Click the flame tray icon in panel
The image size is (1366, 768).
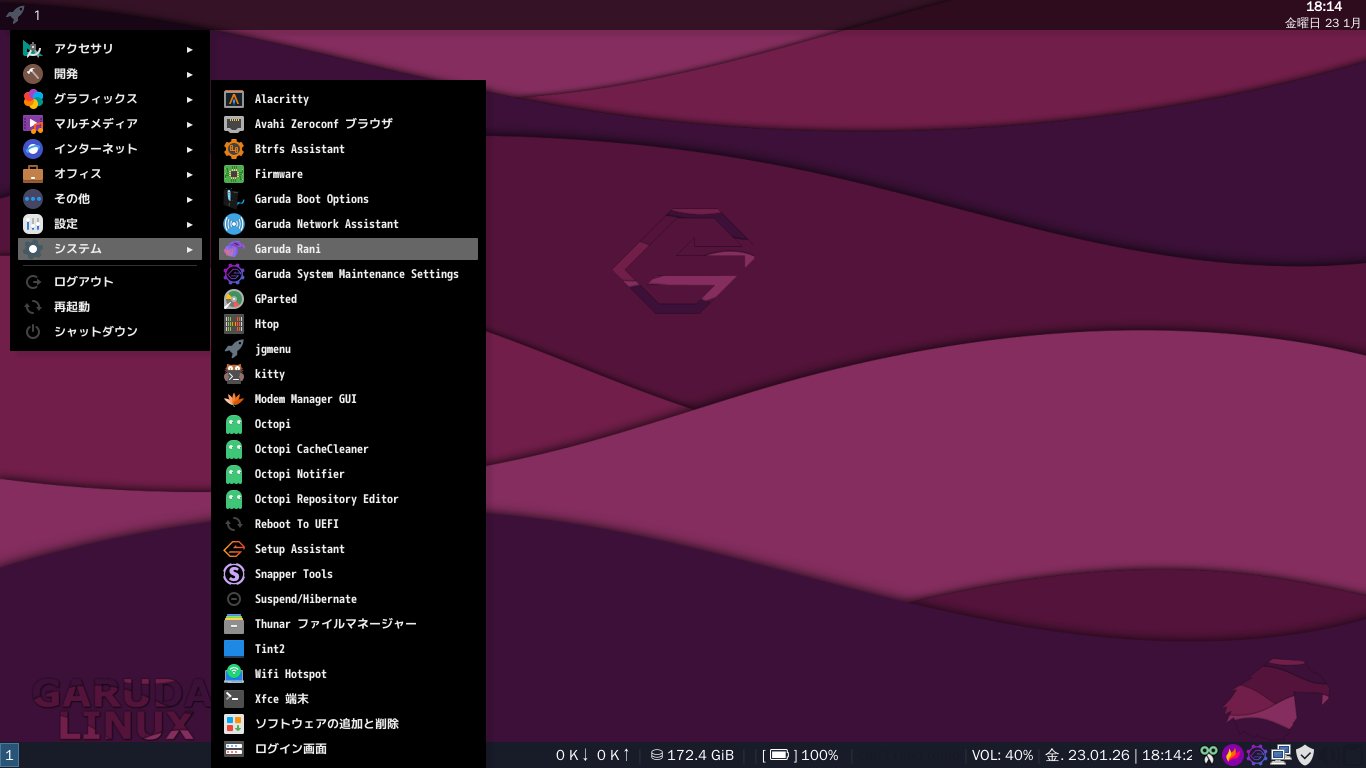coord(1233,755)
